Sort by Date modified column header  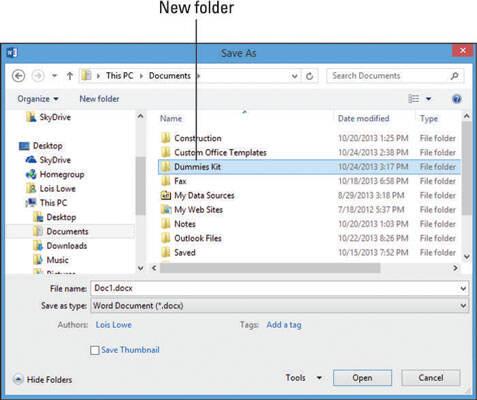(363, 118)
